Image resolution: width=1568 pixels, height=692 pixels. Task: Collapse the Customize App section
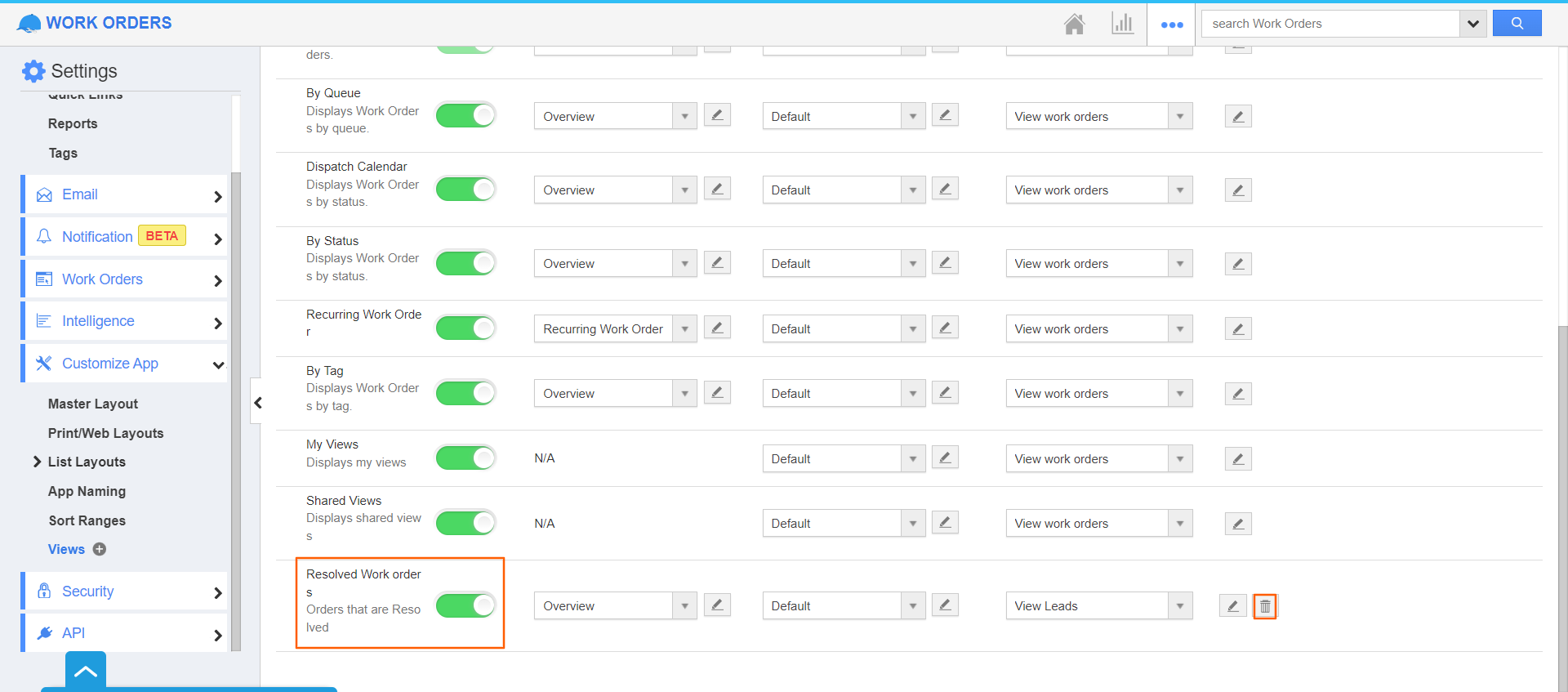click(x=124, y=364)
